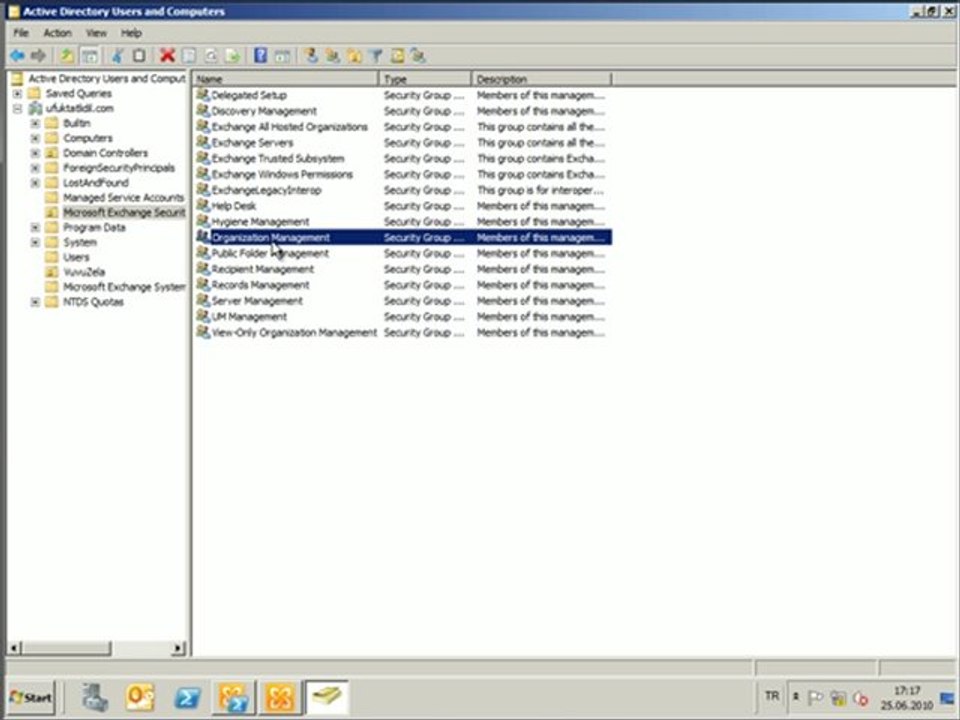
Task: Expand the Saved Queries node
Action: click(18, 94)
